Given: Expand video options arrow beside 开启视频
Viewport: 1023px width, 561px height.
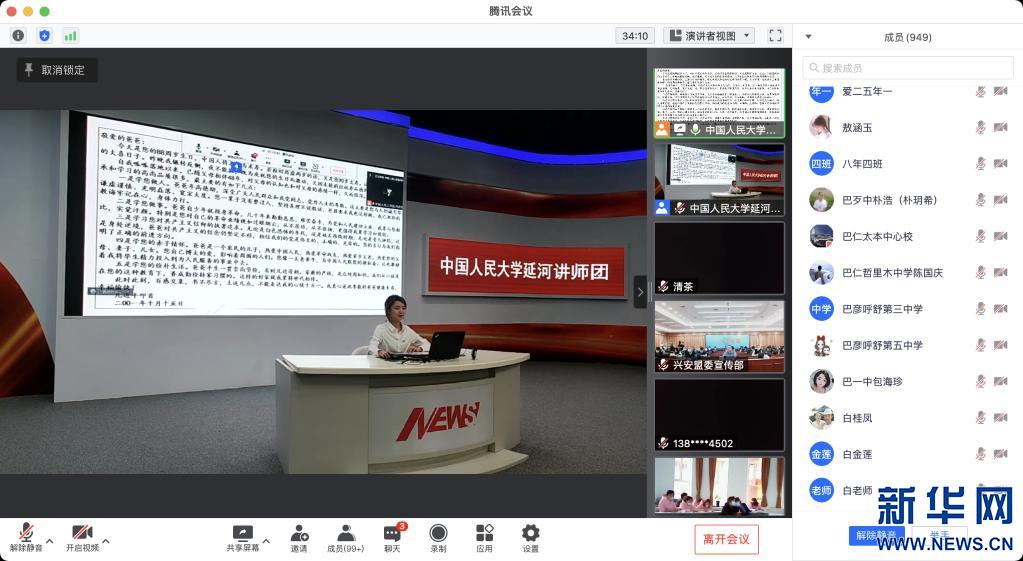Looking at the screenshot, I should (106, 541).
